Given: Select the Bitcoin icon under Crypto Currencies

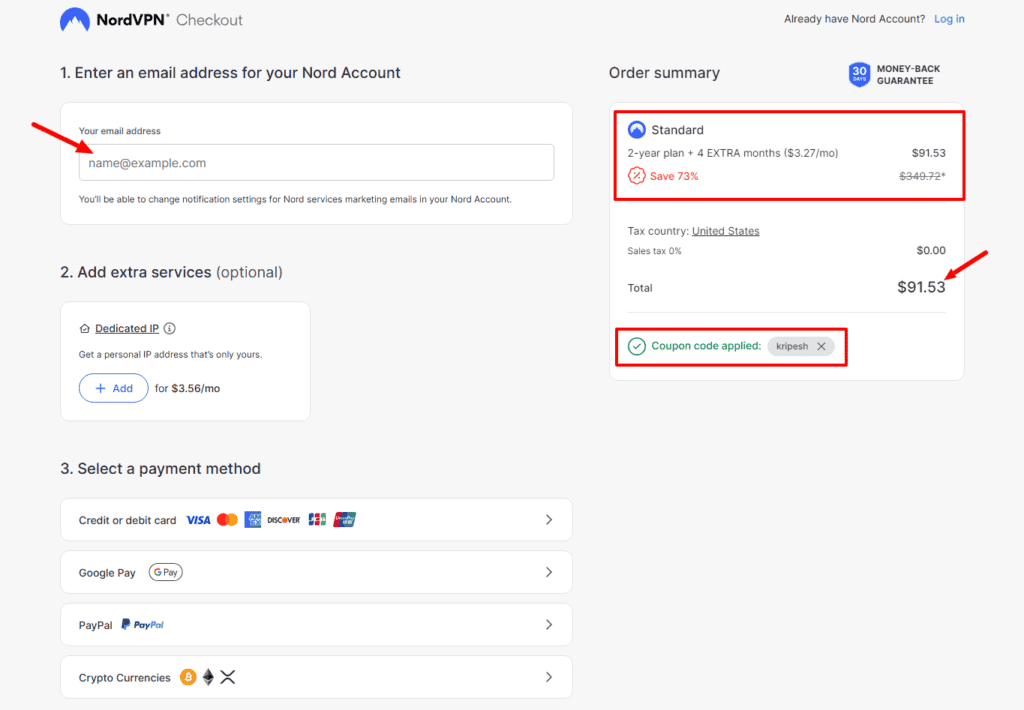Looking at the screenshot, I should [x=187, y=677].
